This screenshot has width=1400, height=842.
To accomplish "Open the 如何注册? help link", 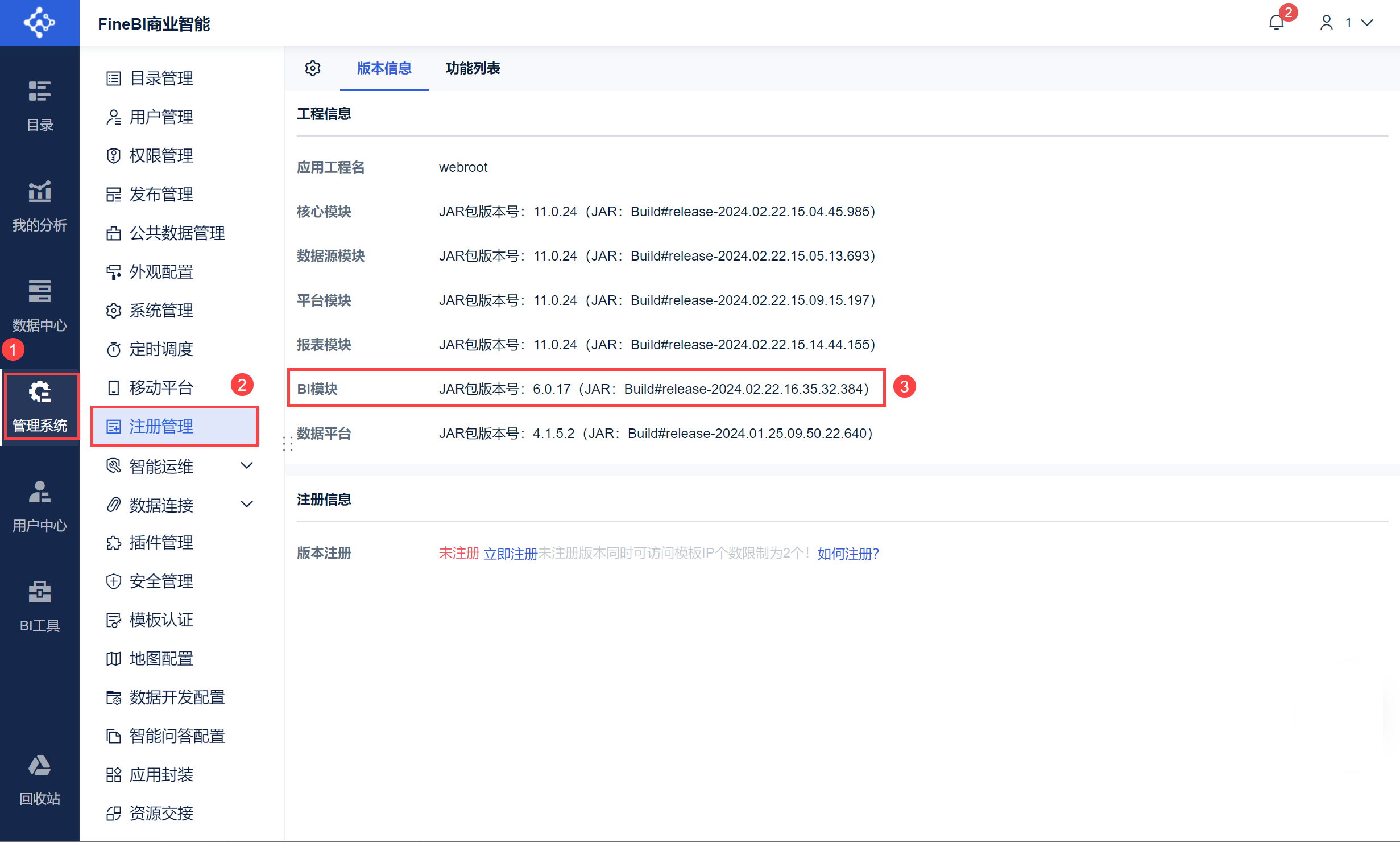I will 848,554.
